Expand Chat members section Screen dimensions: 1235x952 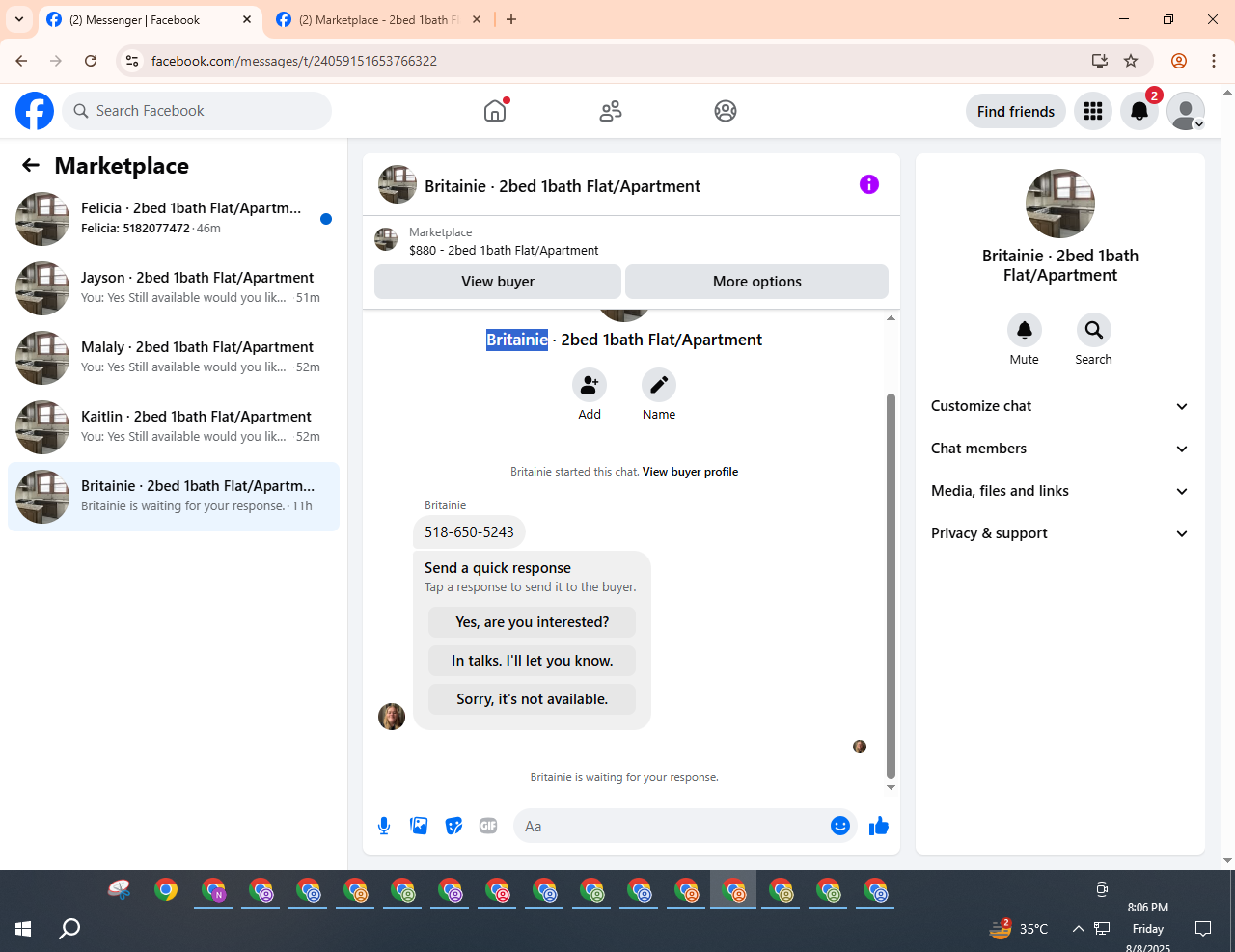pos(1059,449)
